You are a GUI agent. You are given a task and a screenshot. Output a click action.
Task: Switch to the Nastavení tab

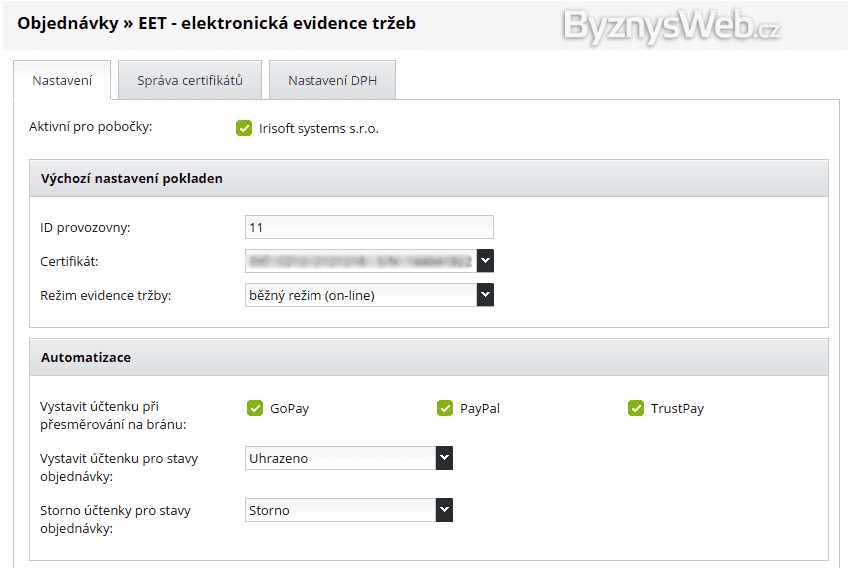(62, 81)
